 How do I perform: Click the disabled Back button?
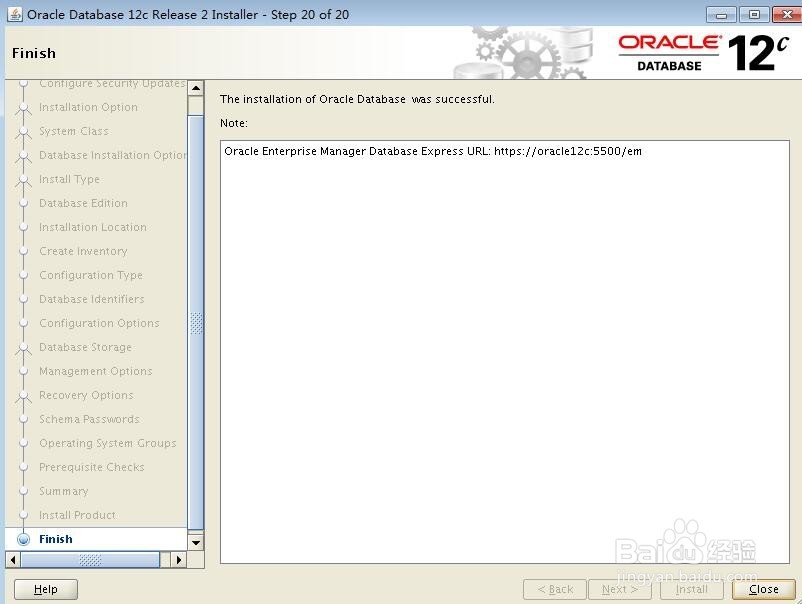tap(555, 589)
